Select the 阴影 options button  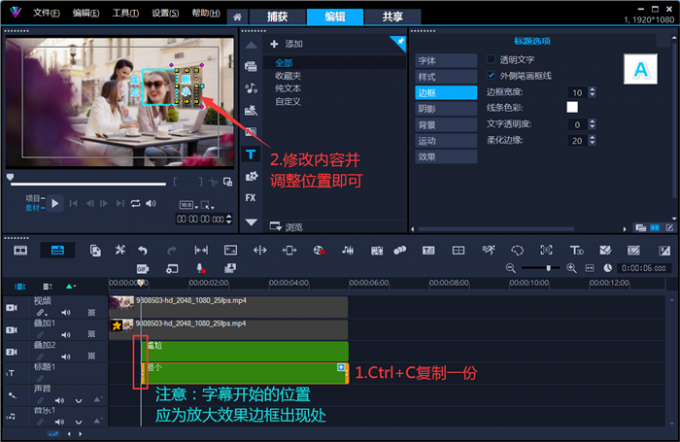pyautogui.click(x=446, y=109)
